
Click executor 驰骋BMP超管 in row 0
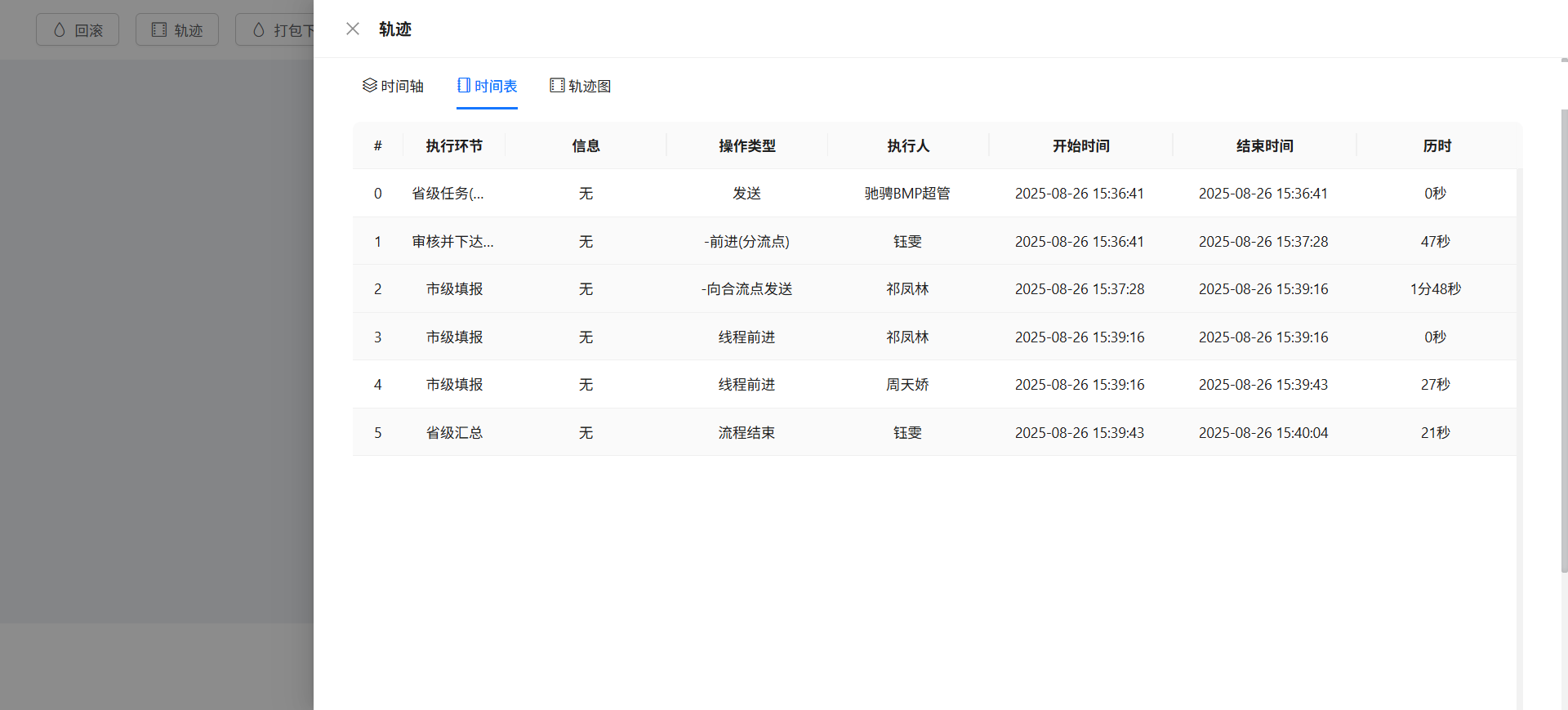point(907,194)
